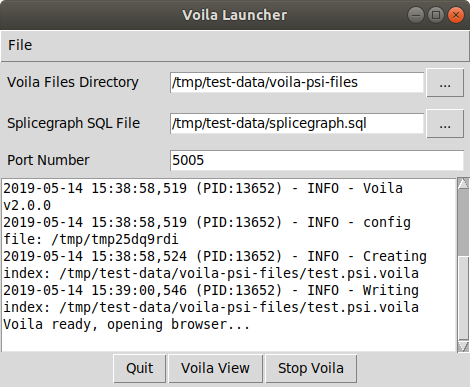Click the log line ending 'INFO - config'
The width and height of the screenshot is (470, 387).
coord(207,222)
